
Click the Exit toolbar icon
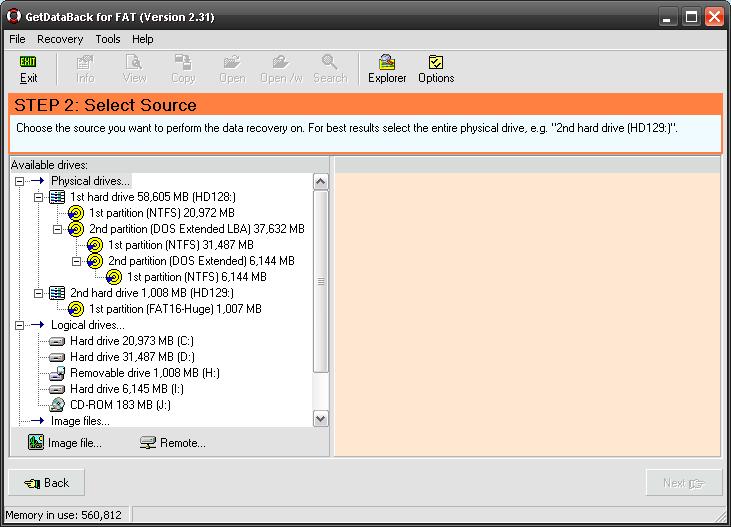pyautogui.click(x=28, y=62)
